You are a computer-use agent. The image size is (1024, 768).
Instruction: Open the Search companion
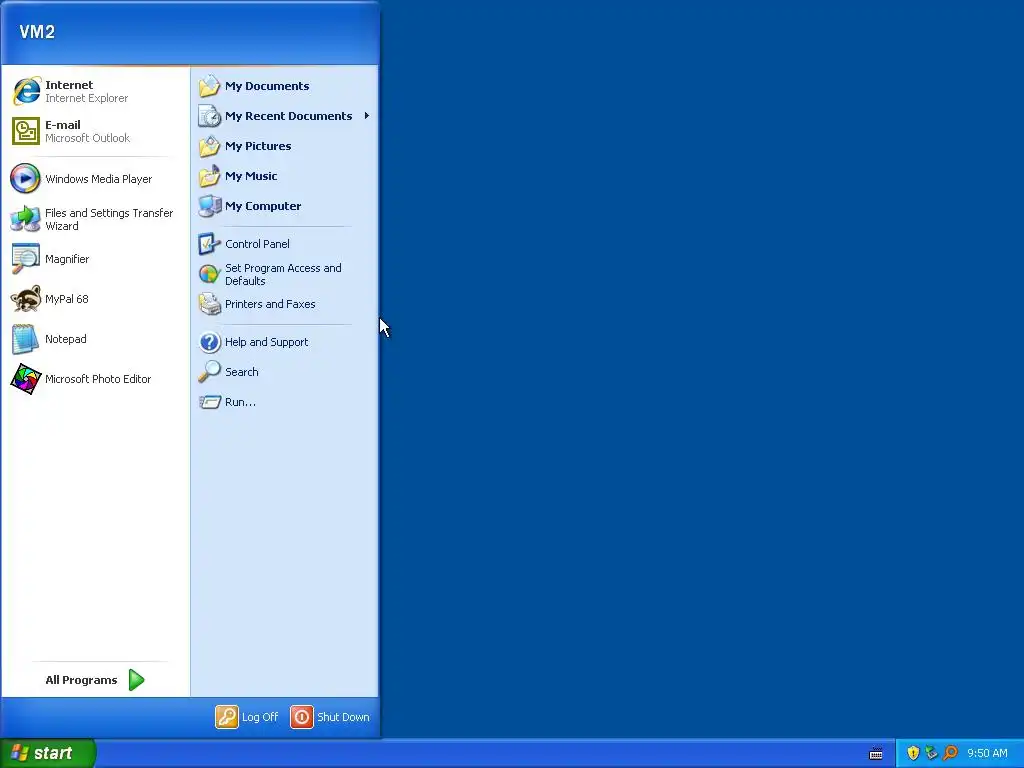(285, 372)
